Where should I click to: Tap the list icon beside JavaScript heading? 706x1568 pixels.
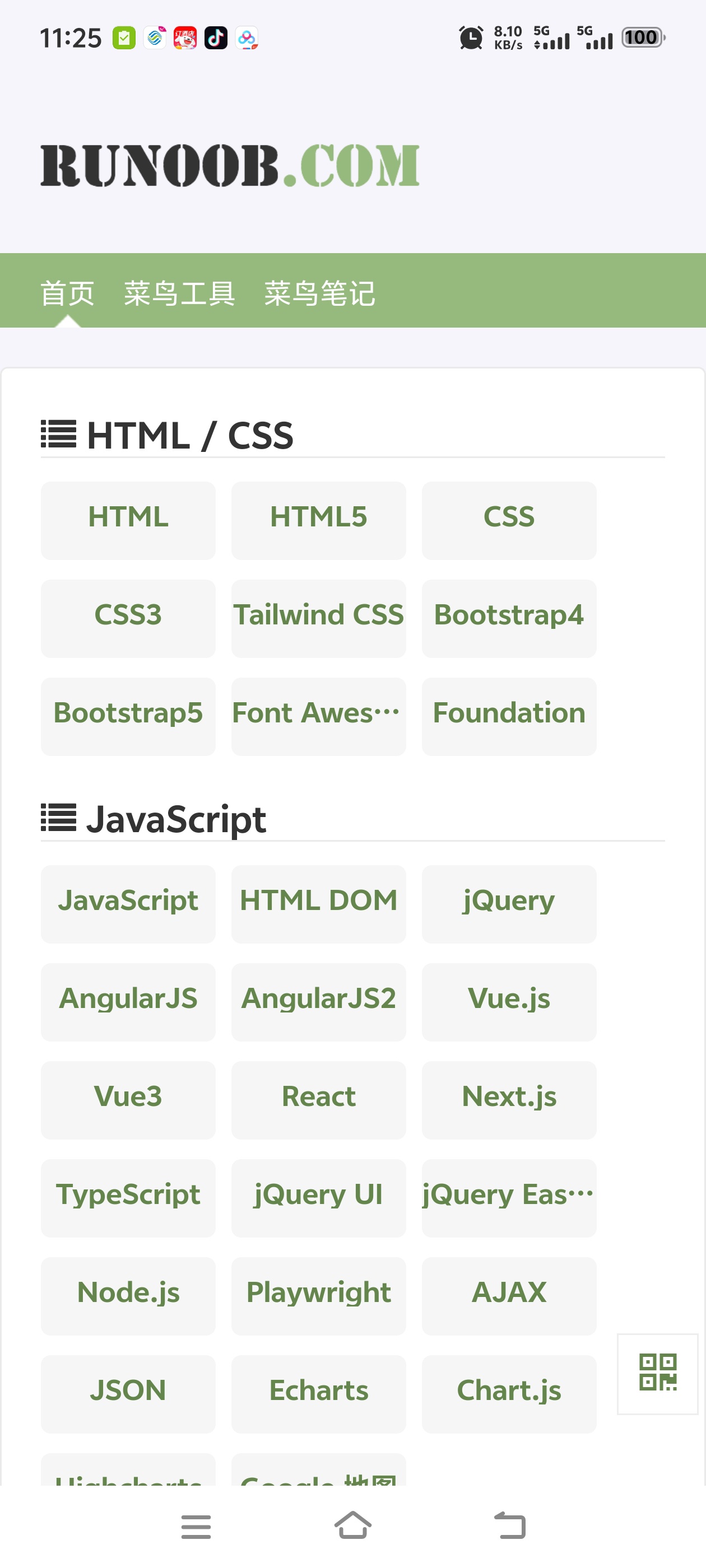click(58, 818)
